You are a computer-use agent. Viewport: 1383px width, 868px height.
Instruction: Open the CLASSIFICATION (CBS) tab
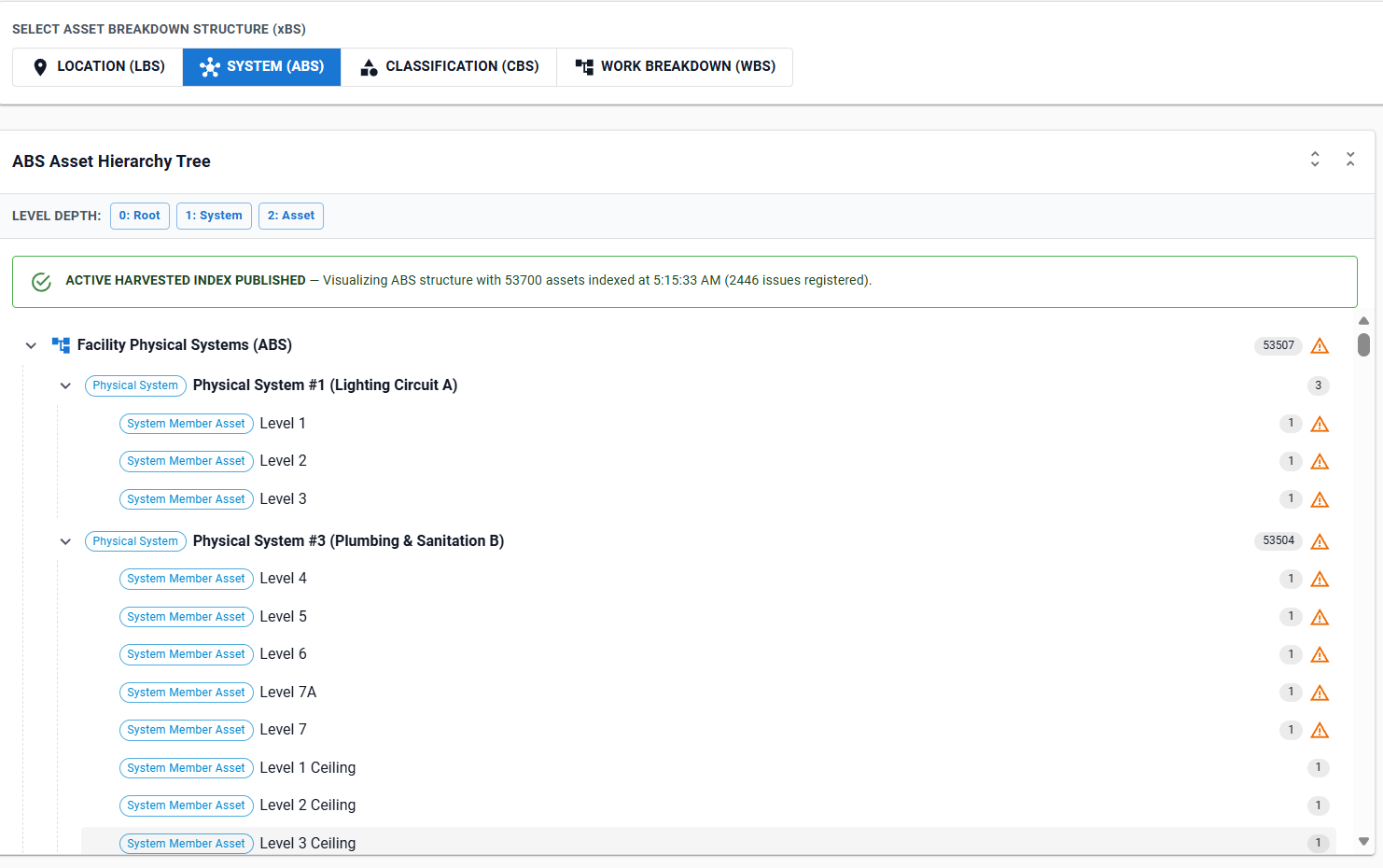click(x=449, y=67)
